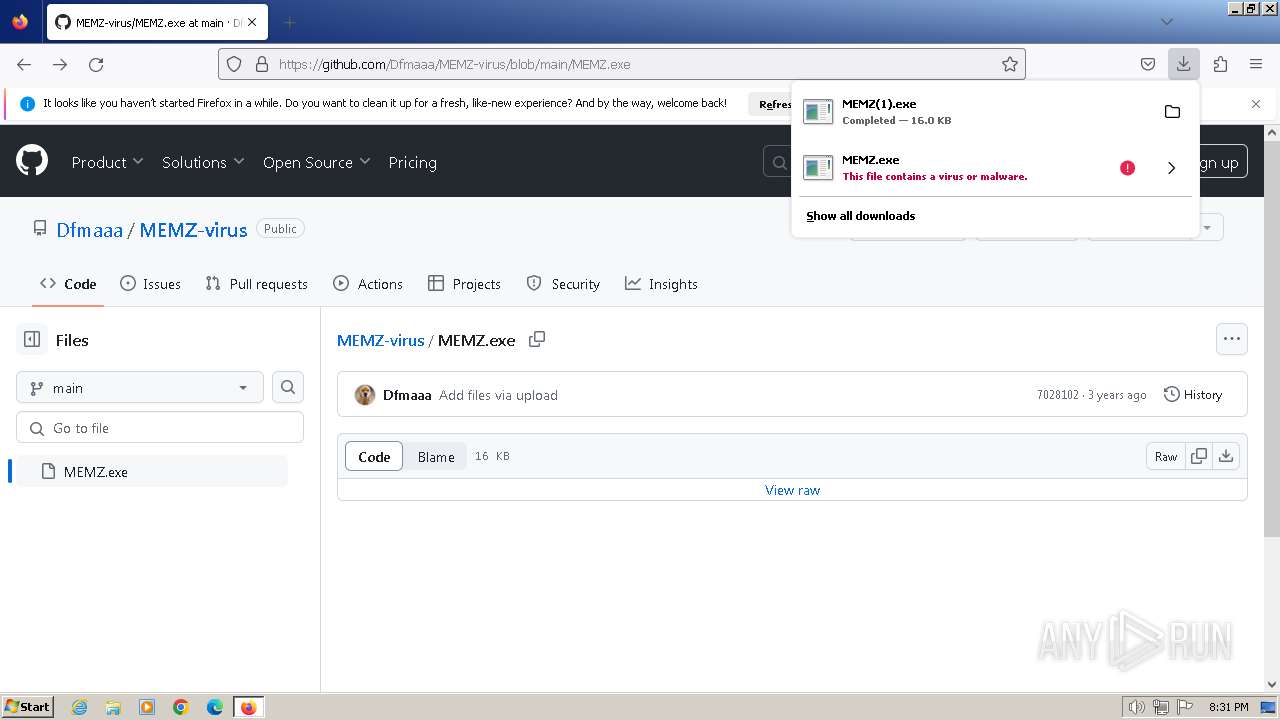Click the Add files via upload commit message
Screen dimensions: 1280x720
click(x=498, y=395)
